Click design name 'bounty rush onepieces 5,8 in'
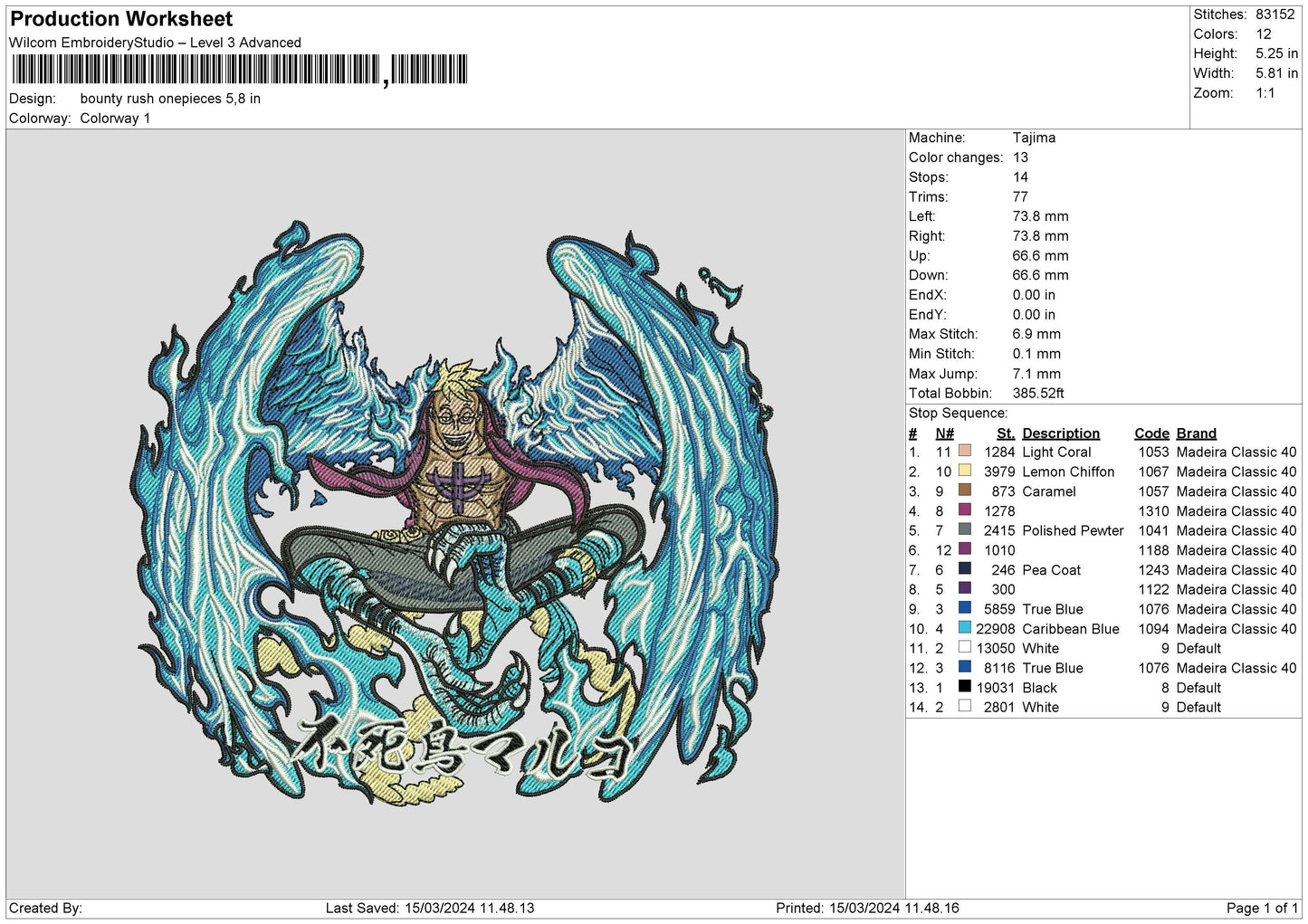Screen dimensions: 1308x924 pyautogui.click(x=170, y=99)
